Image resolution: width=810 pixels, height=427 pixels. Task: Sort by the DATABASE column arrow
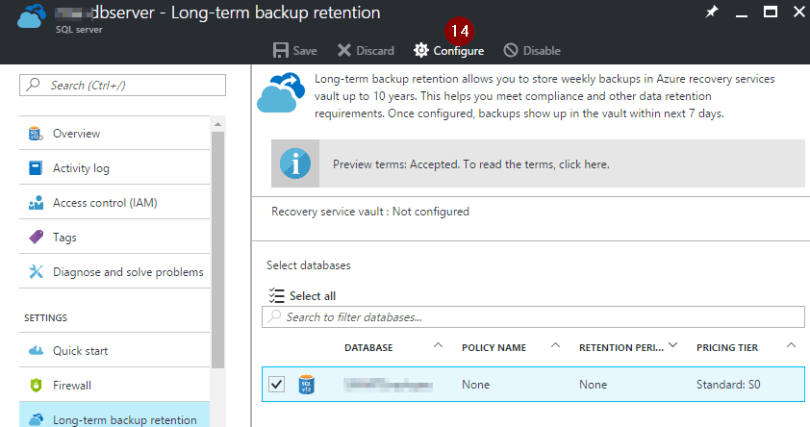(x=438, y=345)
